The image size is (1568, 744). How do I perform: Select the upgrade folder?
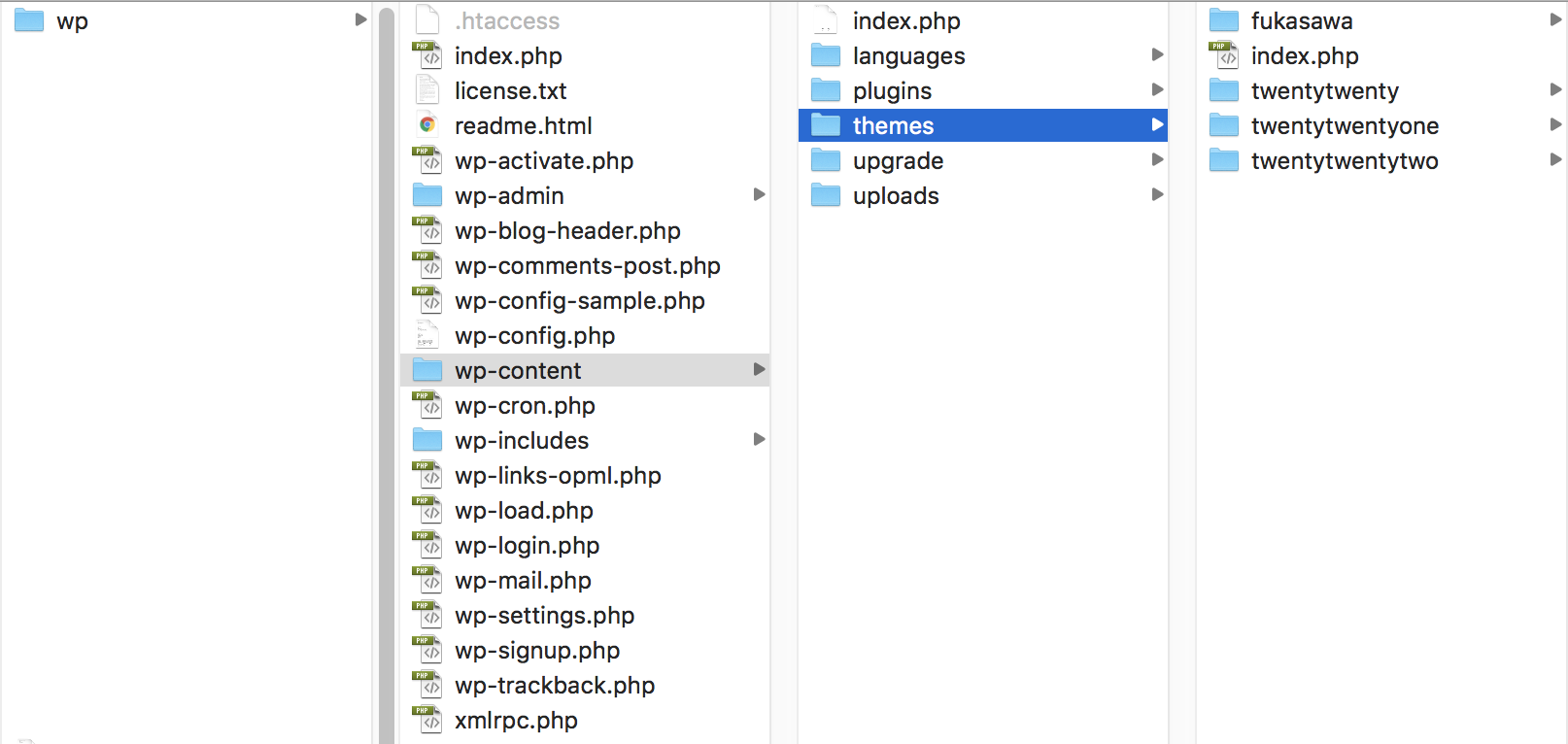tap(898, 160)
